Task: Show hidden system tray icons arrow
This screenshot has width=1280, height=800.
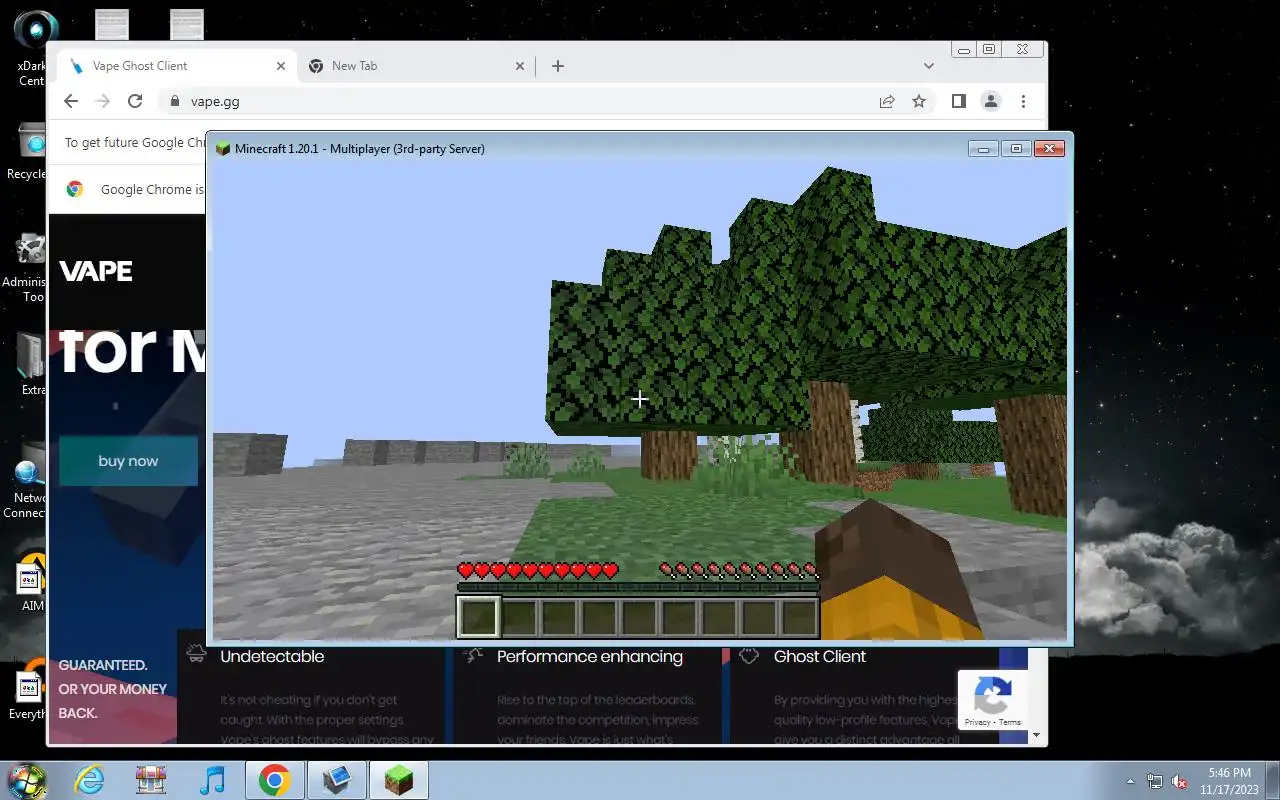Action: click(1131, 781)
